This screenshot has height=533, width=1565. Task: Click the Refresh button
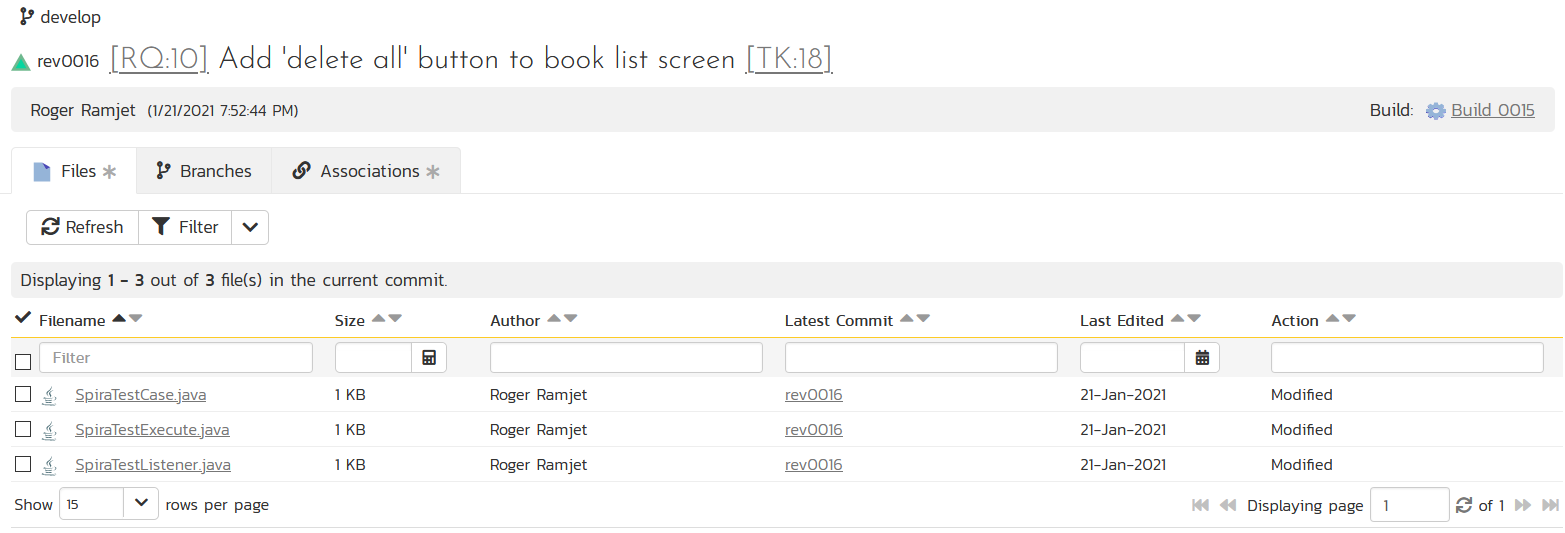82,228
